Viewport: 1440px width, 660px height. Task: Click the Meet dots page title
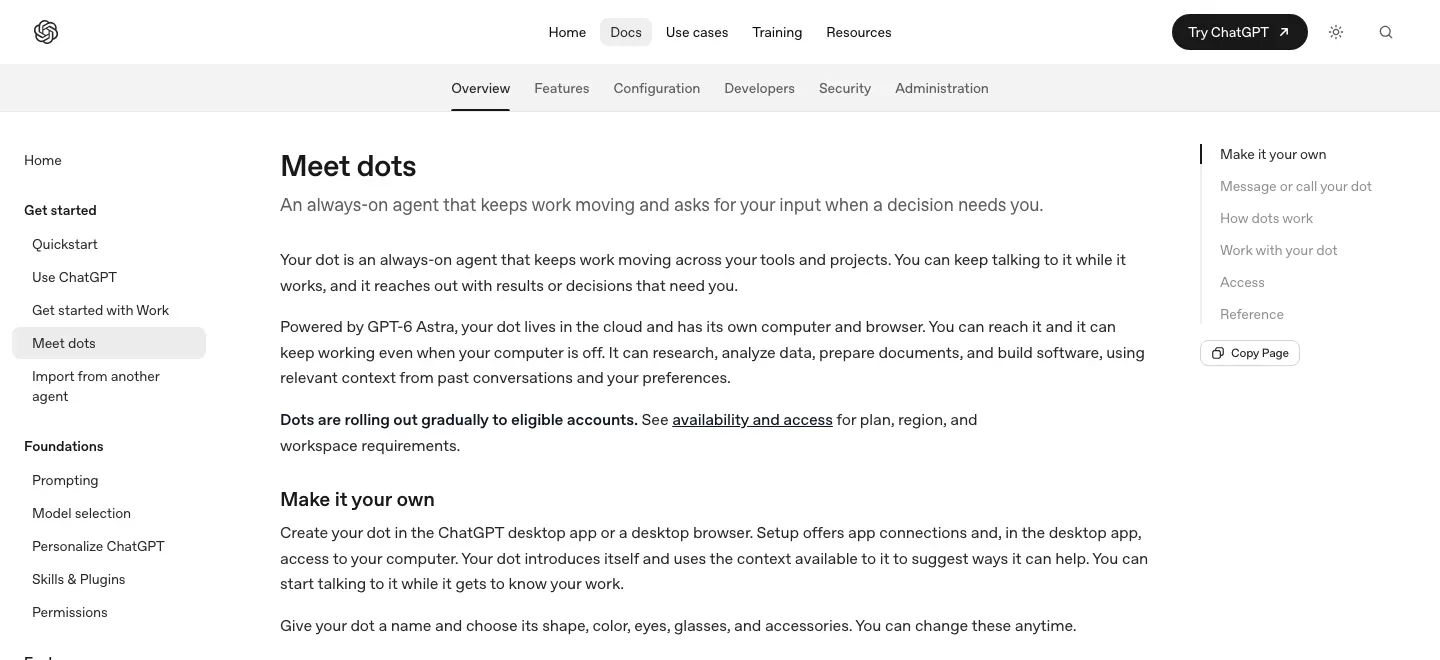348,166
